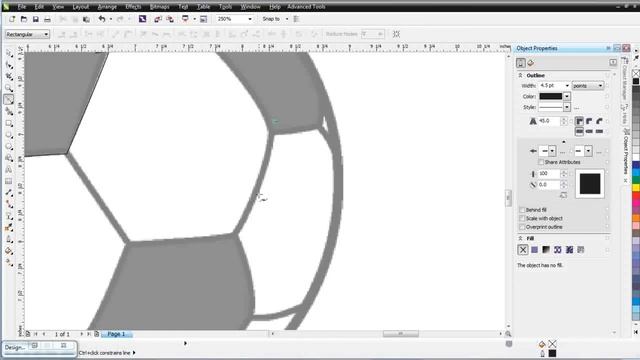Viewport: 640px width, 360px height.
Task: Open Rectangular selection mode dropdown
Action: 27,34
